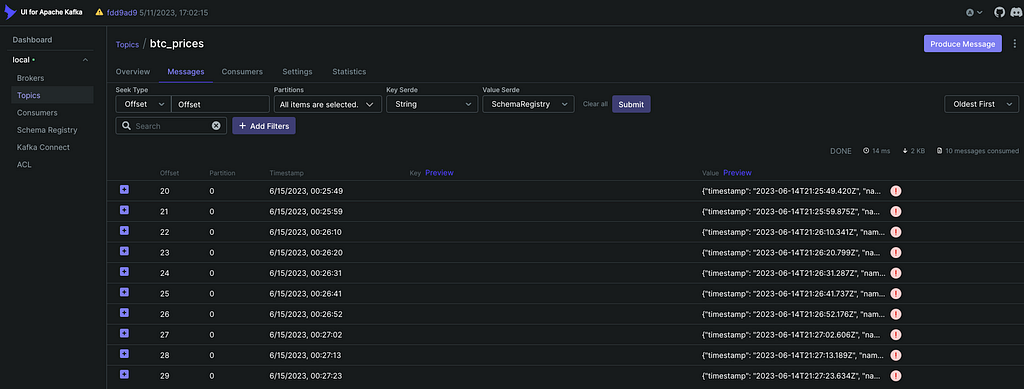This screenshot has width=1024, height=389.
Task: Open the GitHub icon link
Action: 999,12
